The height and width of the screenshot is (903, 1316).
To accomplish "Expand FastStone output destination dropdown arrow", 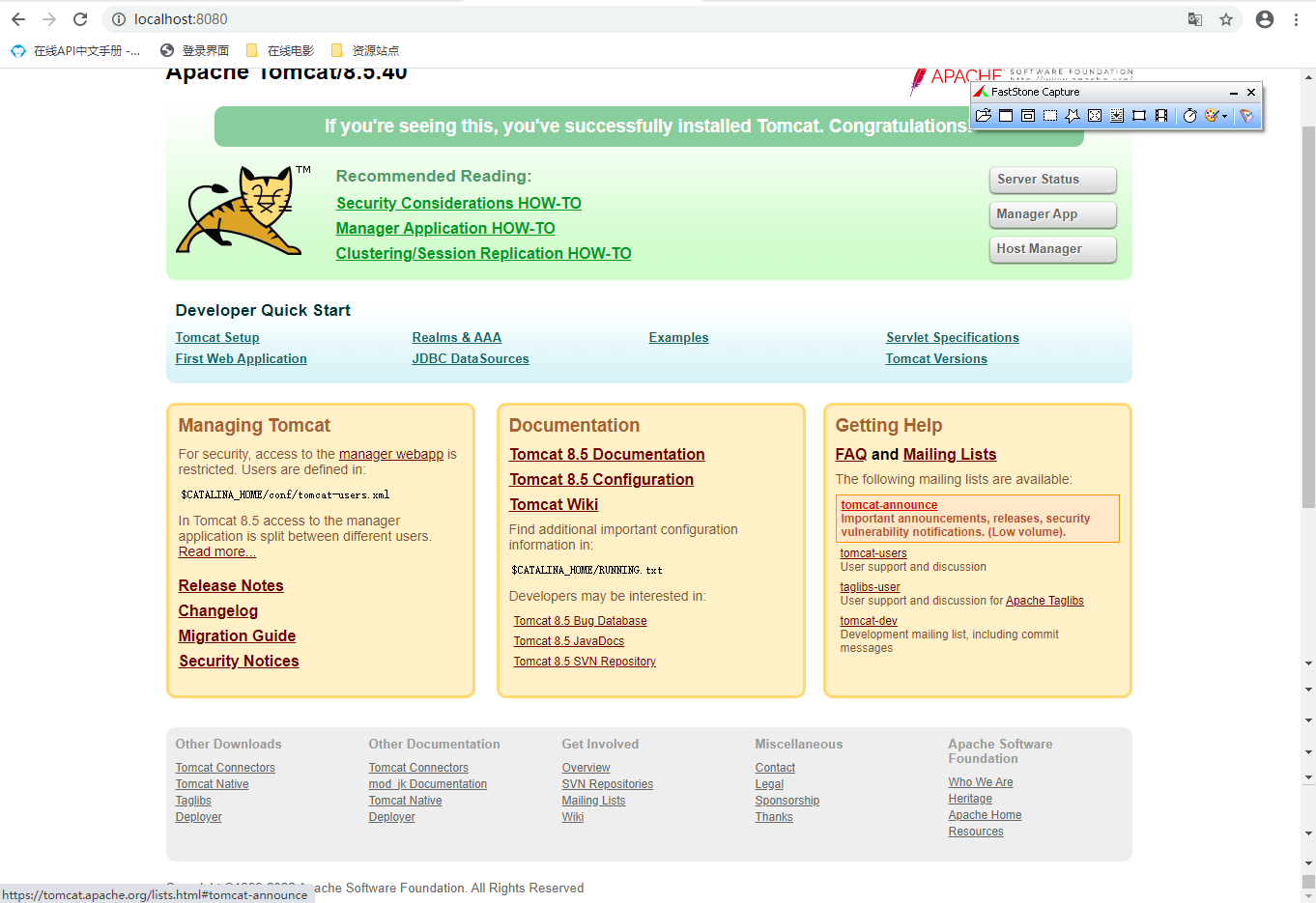I will pos(1225,116).
